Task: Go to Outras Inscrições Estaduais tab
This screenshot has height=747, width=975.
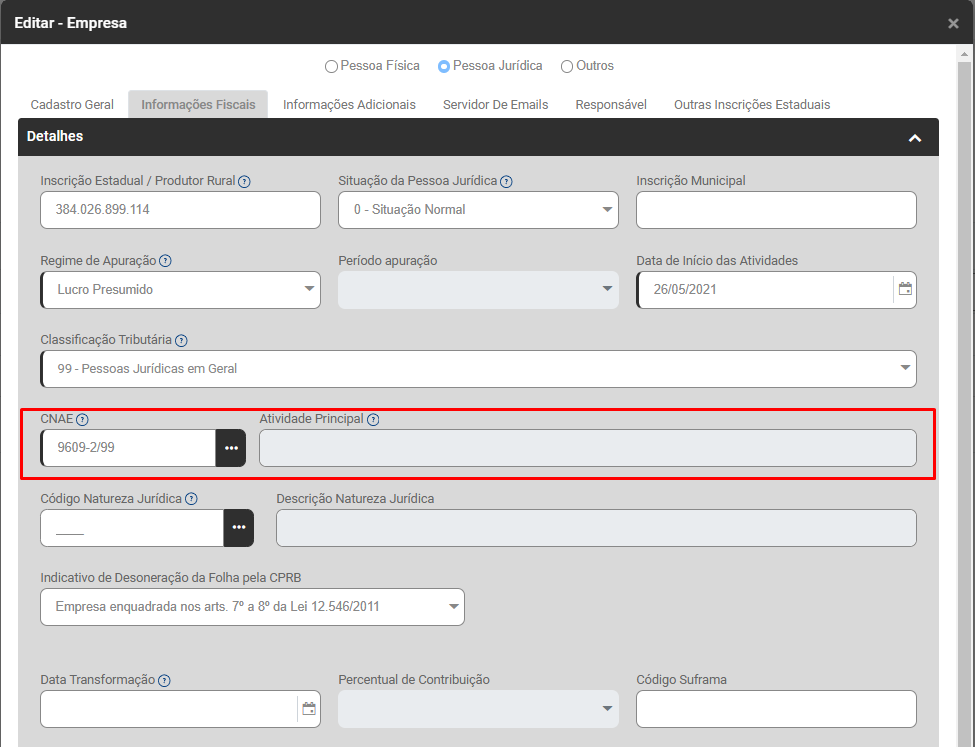Action: [x=751, y=105]
